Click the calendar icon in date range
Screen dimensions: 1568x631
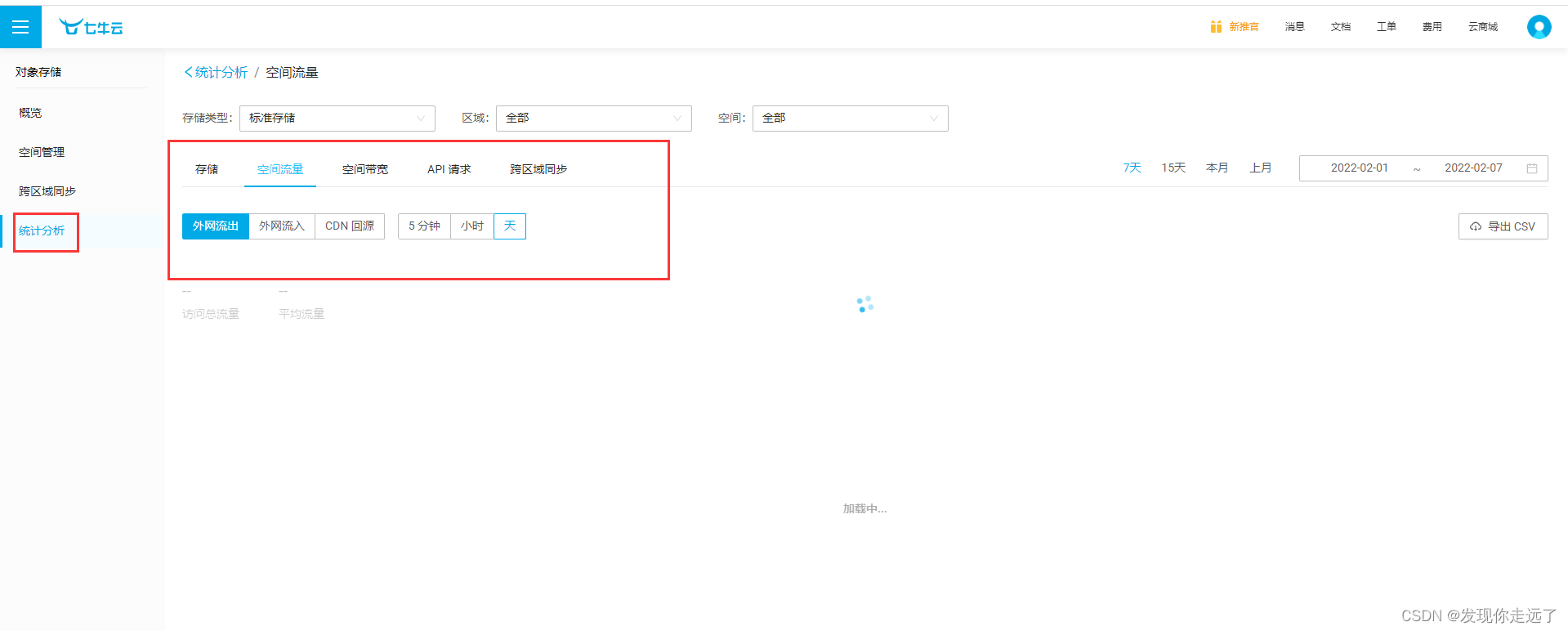(1532, 168)
